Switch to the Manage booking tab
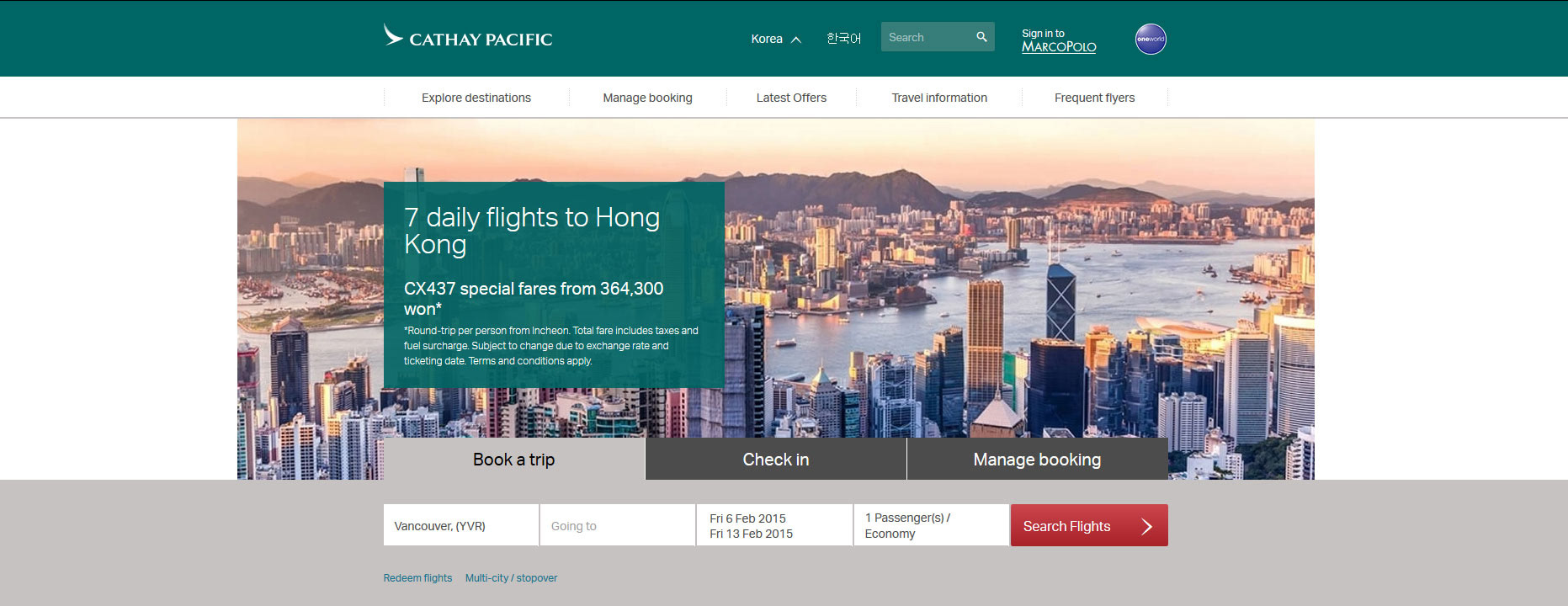 (1037, 459)
